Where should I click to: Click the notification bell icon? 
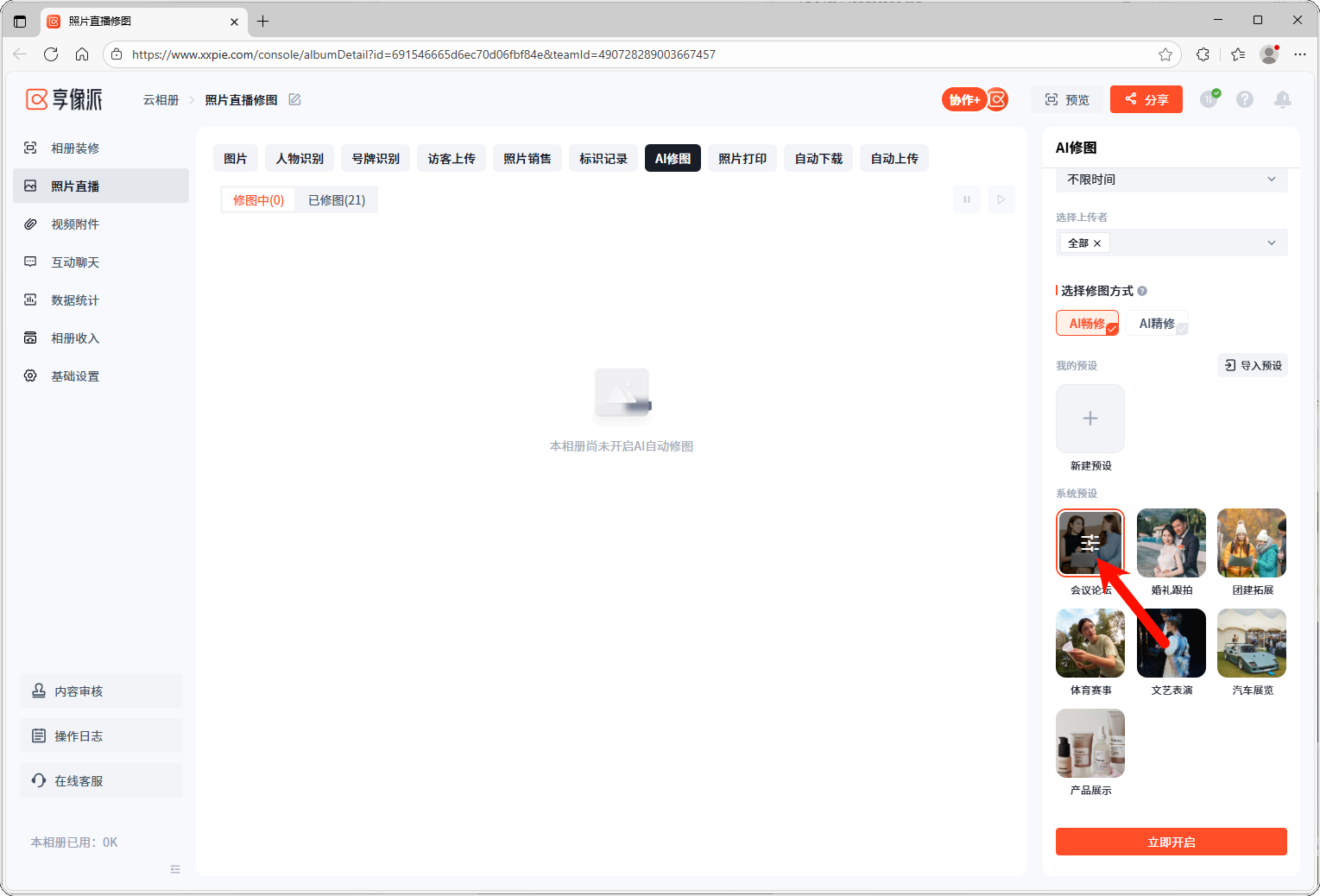click(x=1282, y=99)
